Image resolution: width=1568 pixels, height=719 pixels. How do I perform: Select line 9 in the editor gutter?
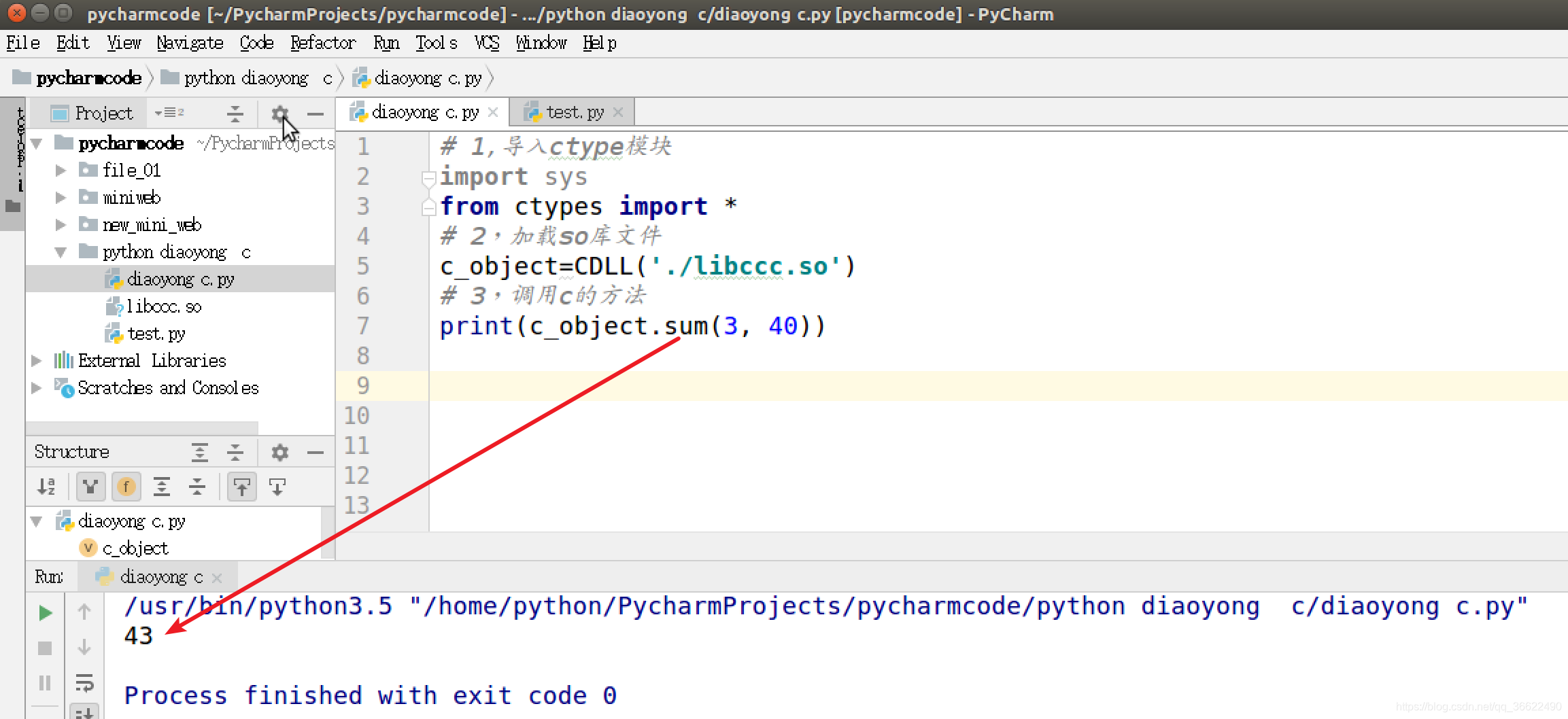tap(362, 385)
